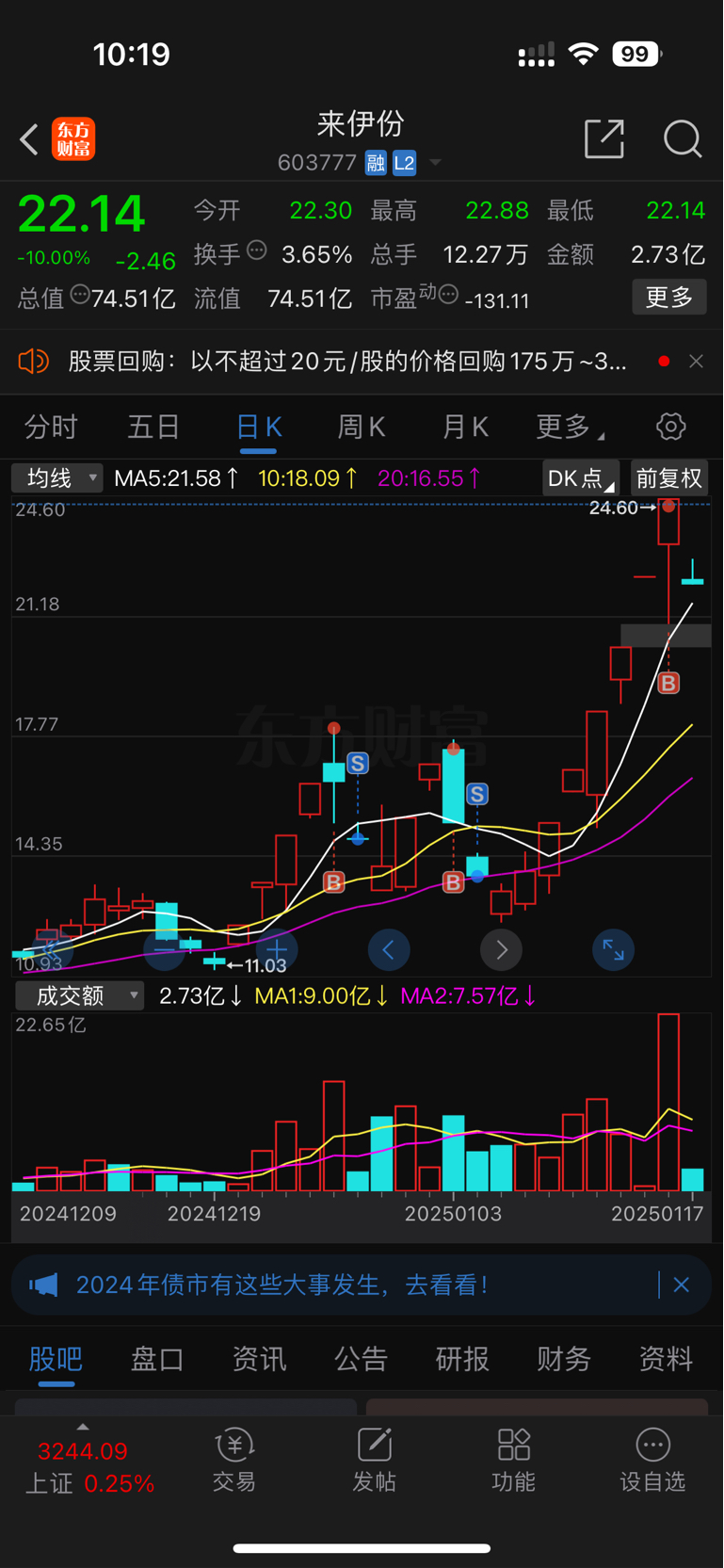Switch to 资料 tab
The height and width of the screenshot is (1568, 724).
click(666, 1359)
